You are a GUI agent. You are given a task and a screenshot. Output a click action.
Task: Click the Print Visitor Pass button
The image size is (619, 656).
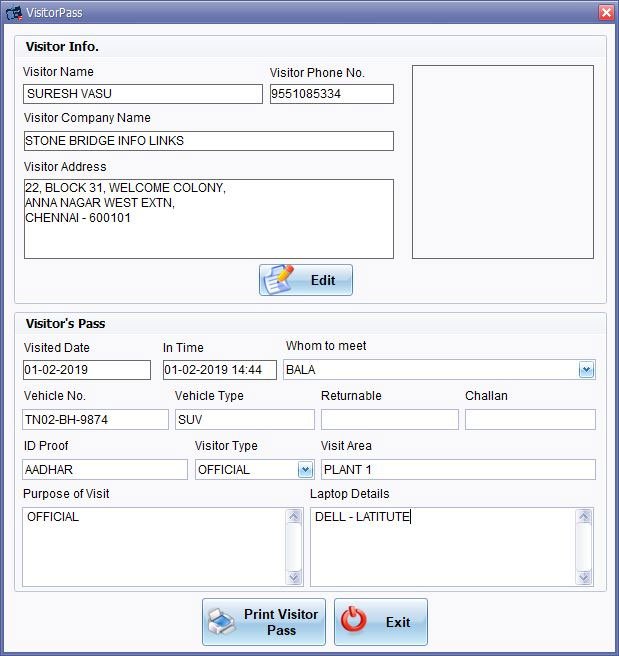point(264,622)
